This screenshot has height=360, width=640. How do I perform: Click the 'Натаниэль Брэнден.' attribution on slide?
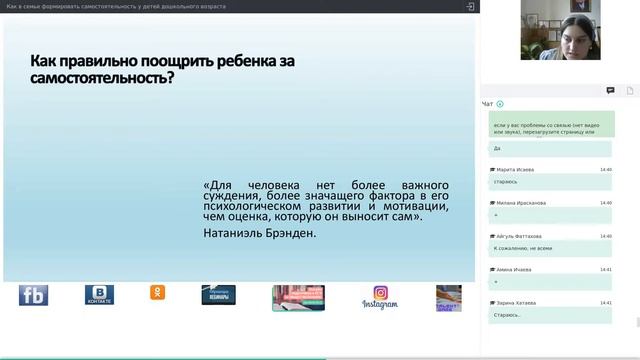260,233
